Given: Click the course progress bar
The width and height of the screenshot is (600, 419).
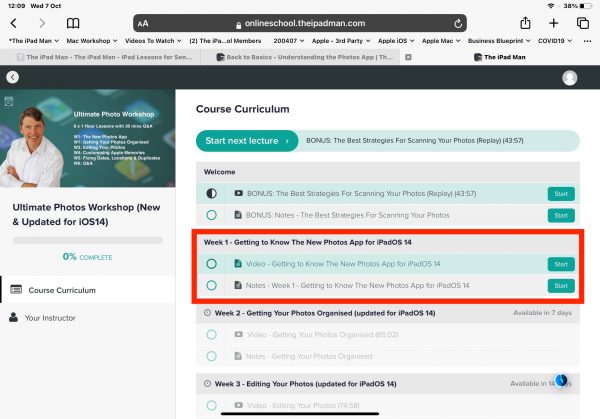Looking at the screenshot, I should click(87, 240).
